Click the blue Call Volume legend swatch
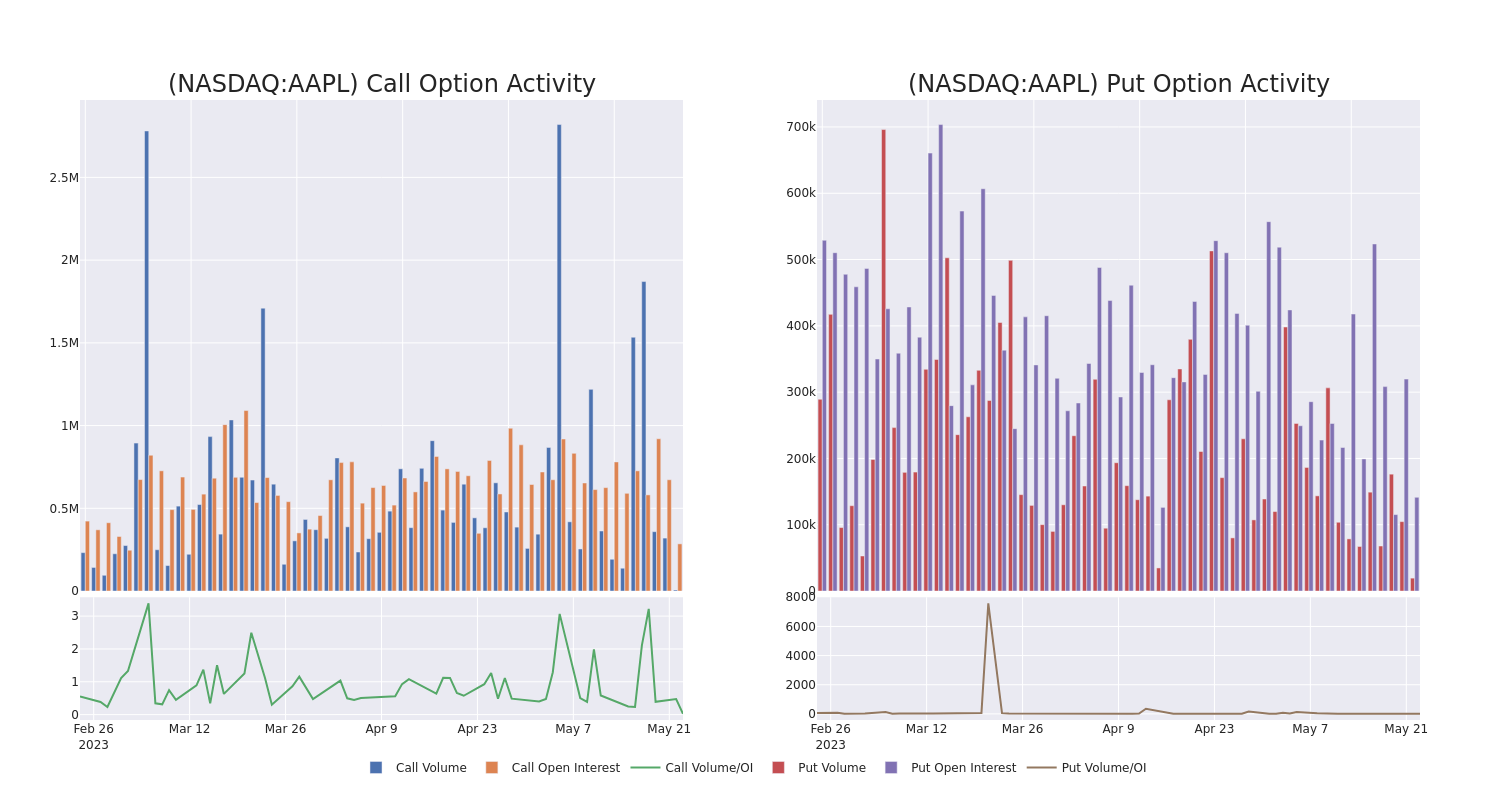The image size is (1500, 800). click(x=376, y=768)
